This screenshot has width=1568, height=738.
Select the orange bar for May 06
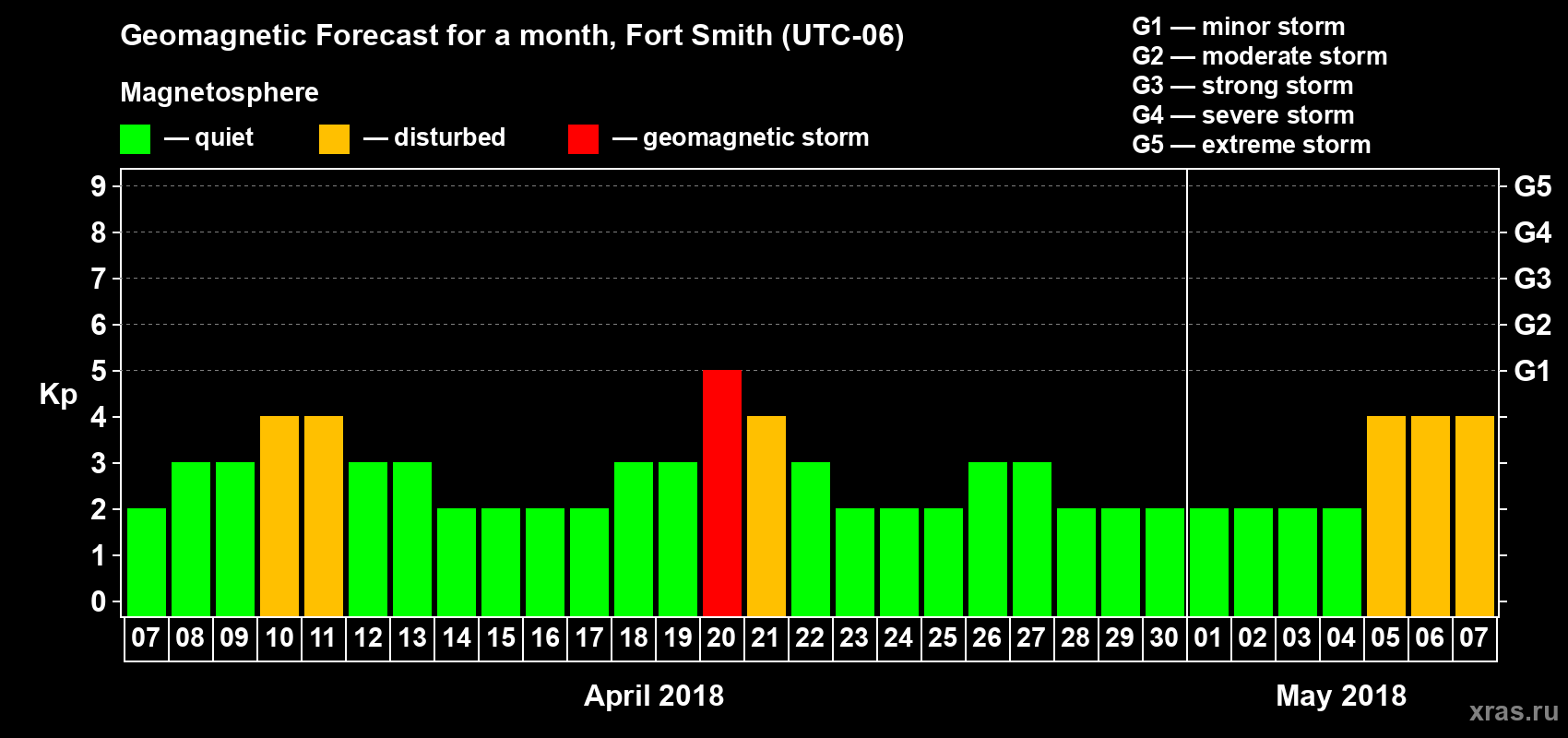(1431, 516)
